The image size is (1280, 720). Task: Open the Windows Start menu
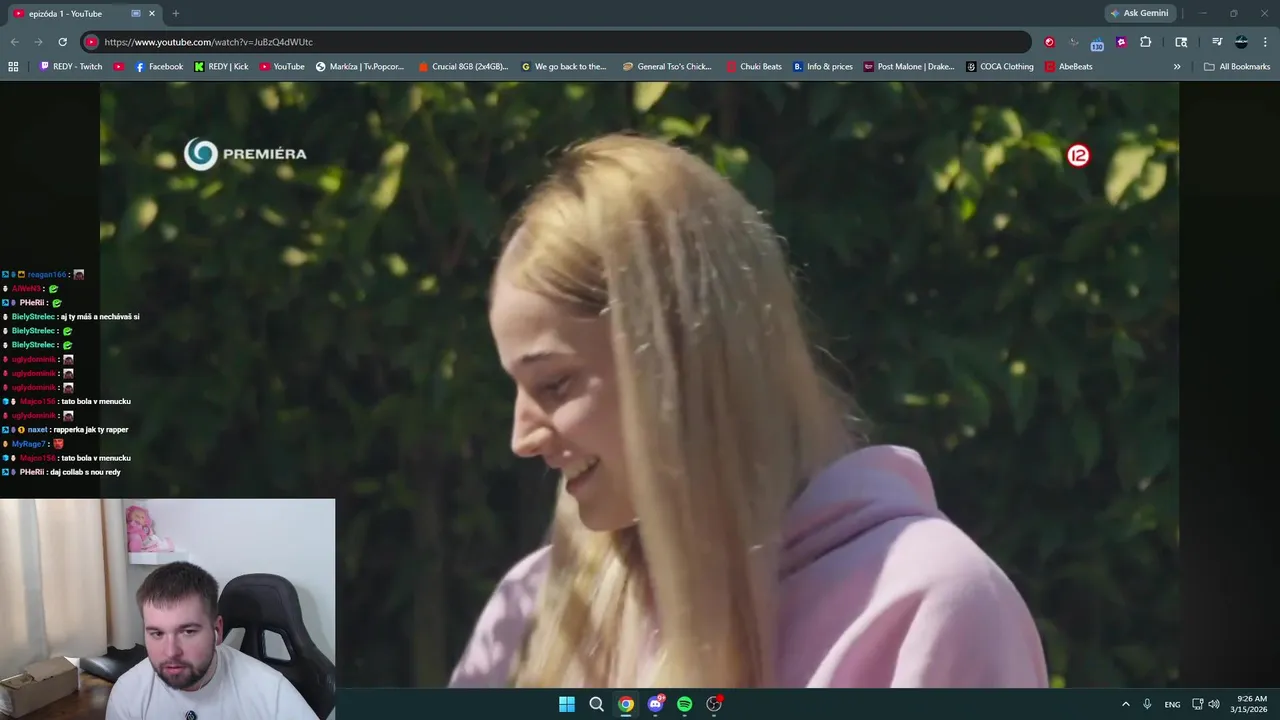tap(567, 704)
